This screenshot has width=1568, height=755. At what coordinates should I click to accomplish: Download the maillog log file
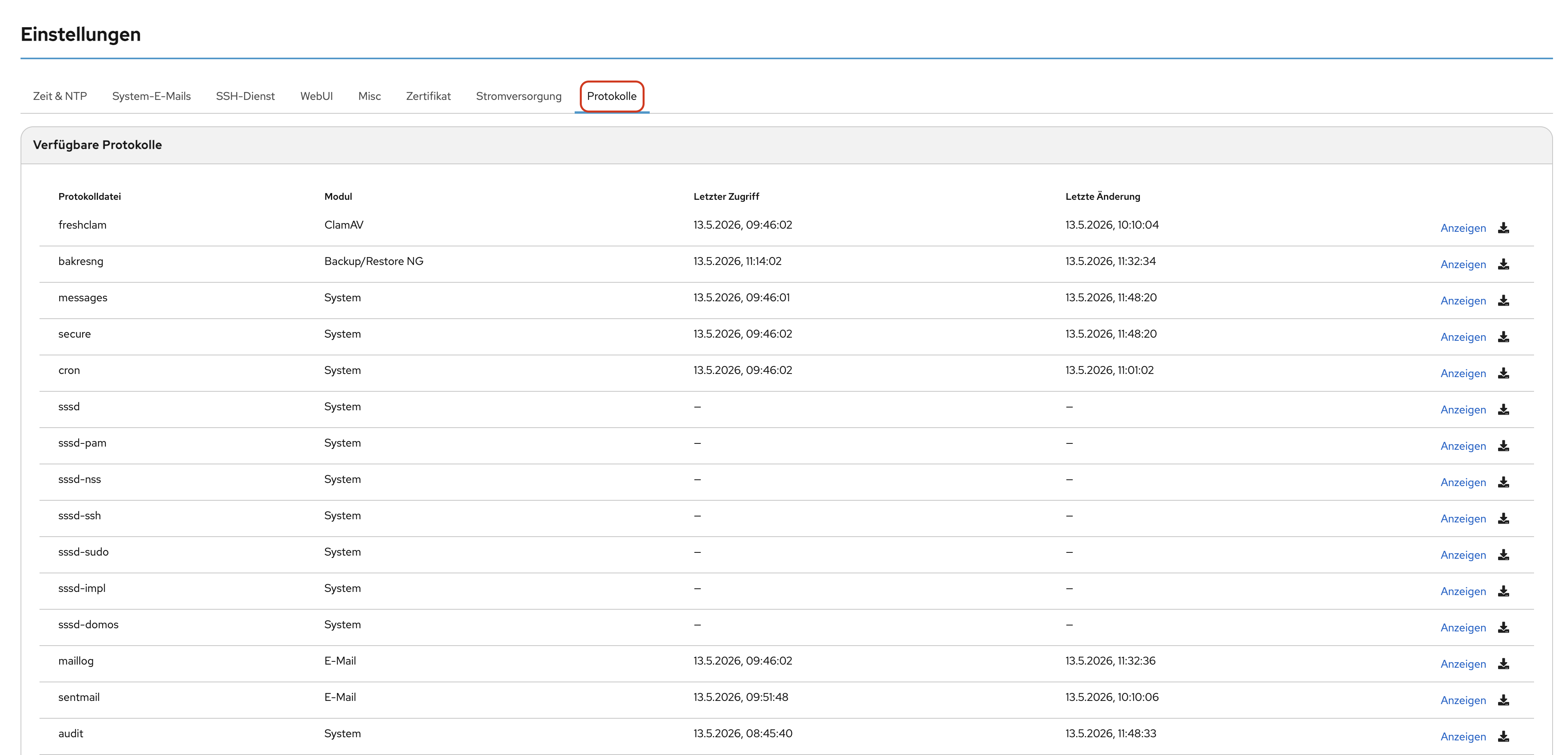(1503, 664)
